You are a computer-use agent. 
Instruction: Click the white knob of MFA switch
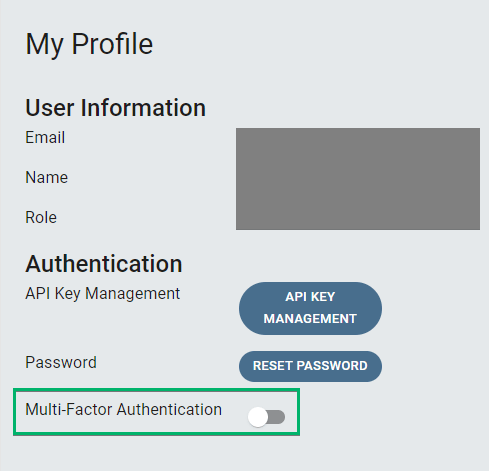[258, 417]
